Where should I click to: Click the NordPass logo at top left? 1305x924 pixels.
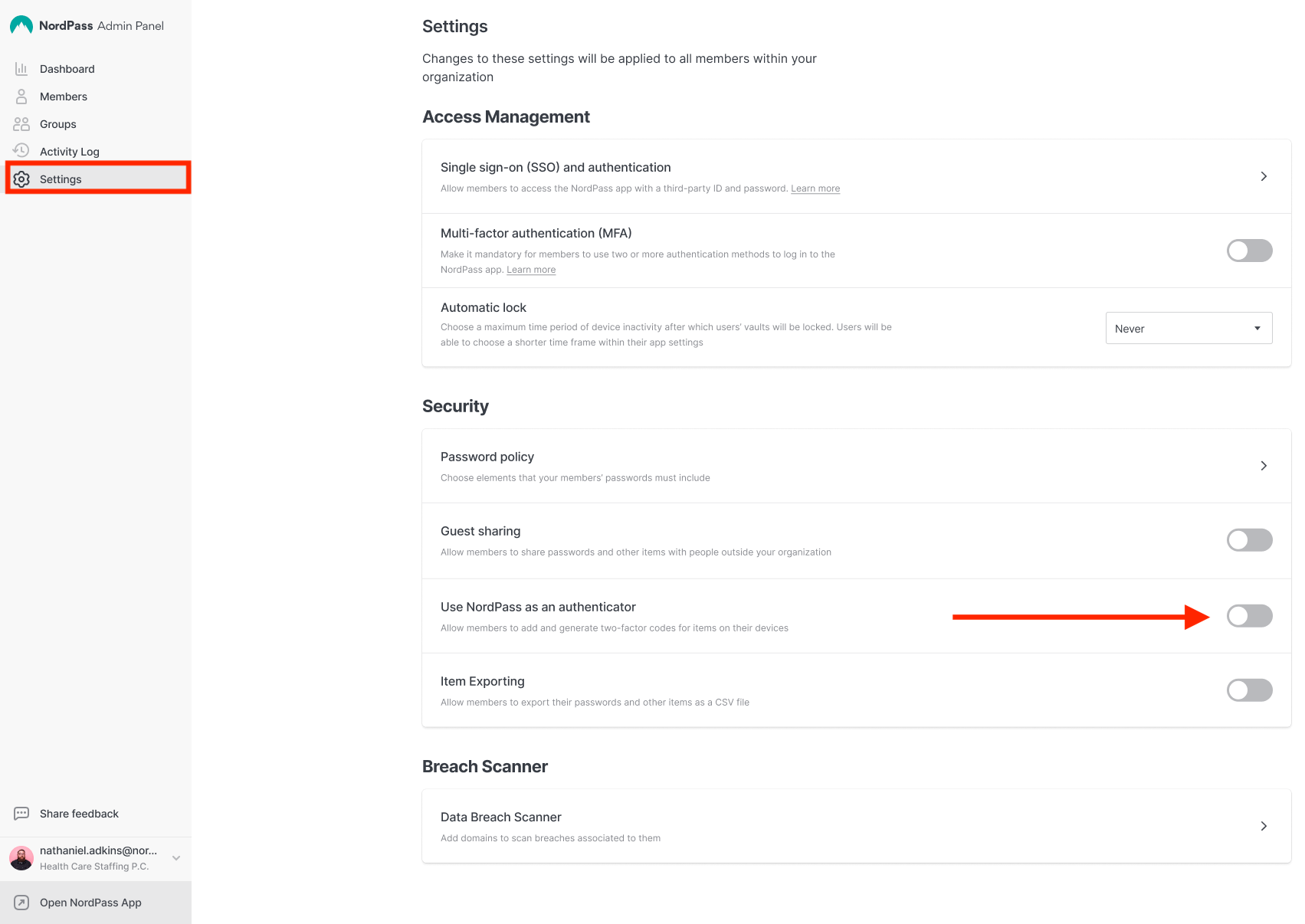(21, 24)
